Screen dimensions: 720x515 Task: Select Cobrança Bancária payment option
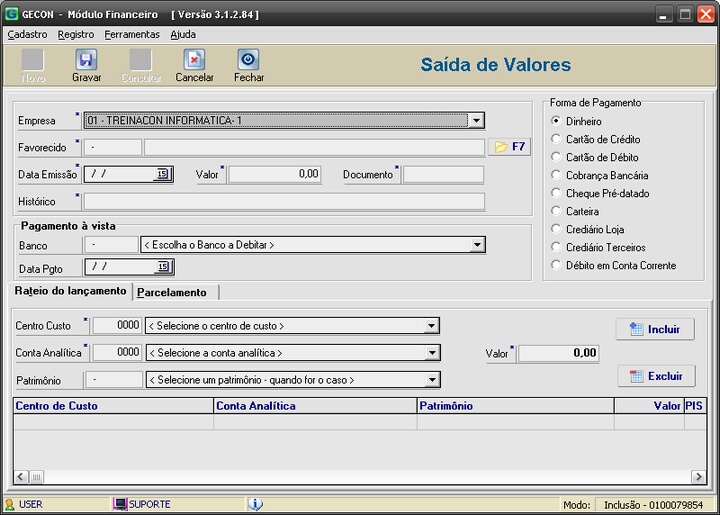(x=556, y=174)
